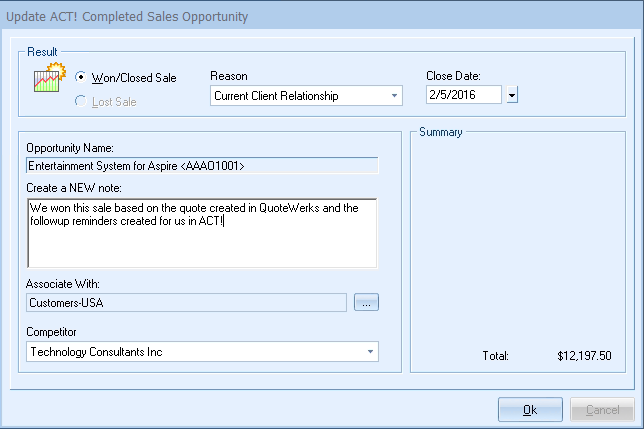Screen dimensions: 644x429
Task: Expand the Close Date calendar arrow
Action: point(512,96)
